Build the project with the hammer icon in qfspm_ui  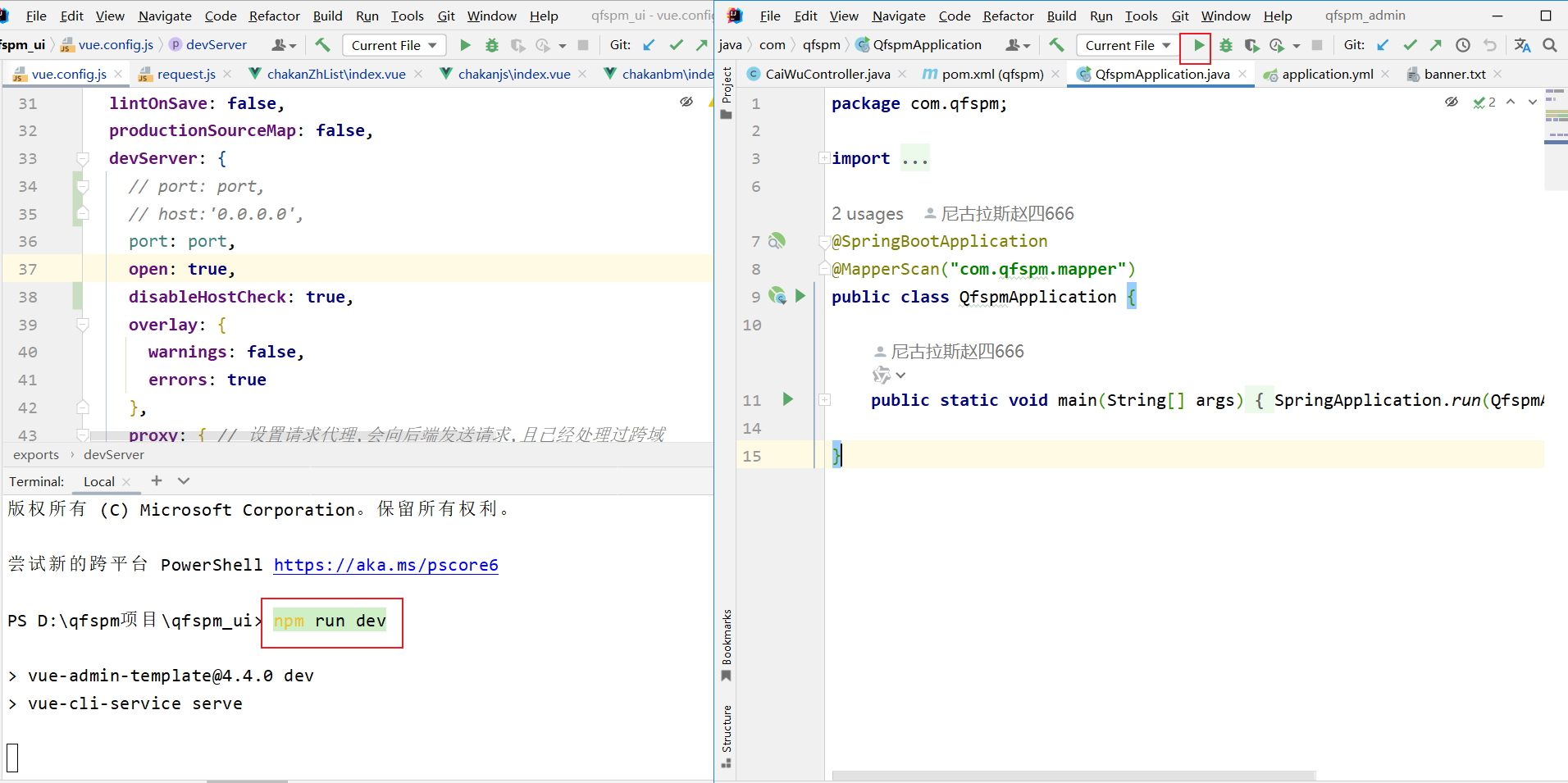pos(322,45)
